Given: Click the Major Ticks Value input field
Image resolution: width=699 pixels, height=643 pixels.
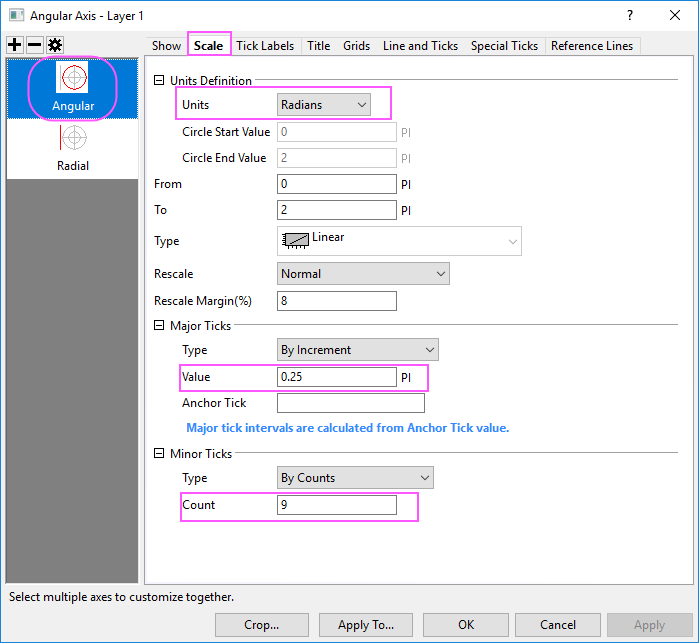Looking at the screenshot, I should (x=336, y=377).
